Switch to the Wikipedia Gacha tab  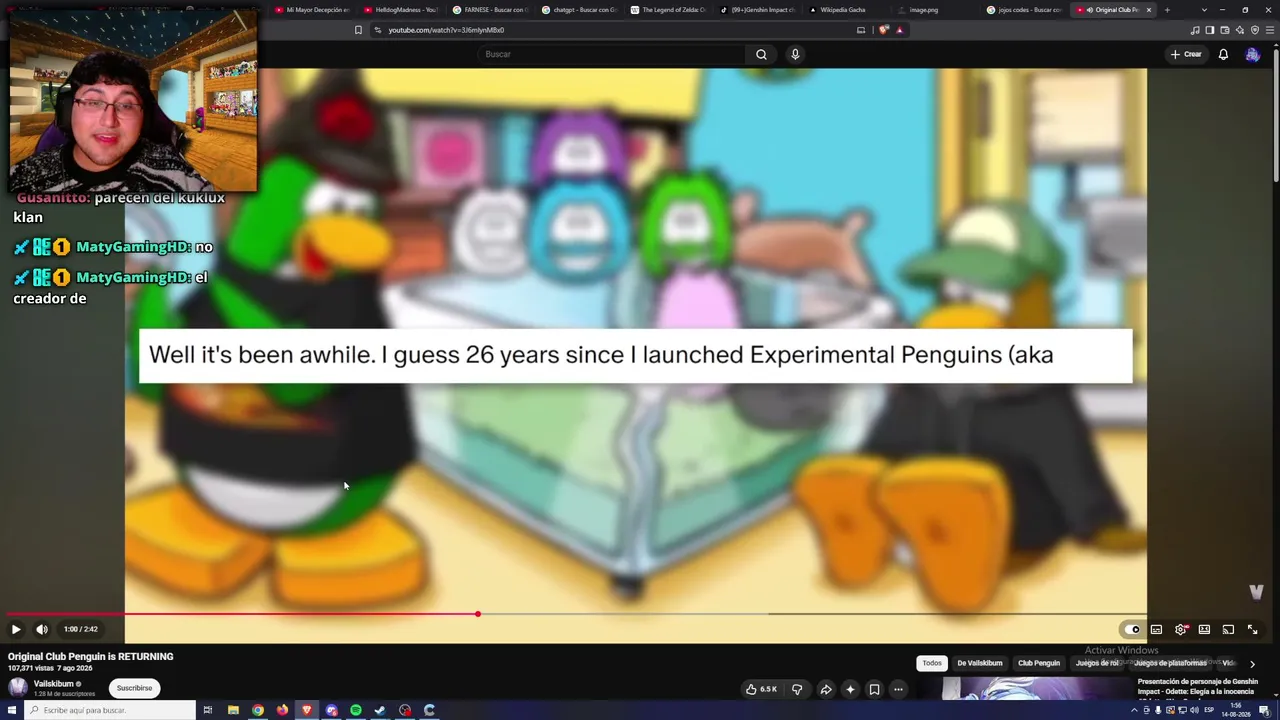click(846, 10)
